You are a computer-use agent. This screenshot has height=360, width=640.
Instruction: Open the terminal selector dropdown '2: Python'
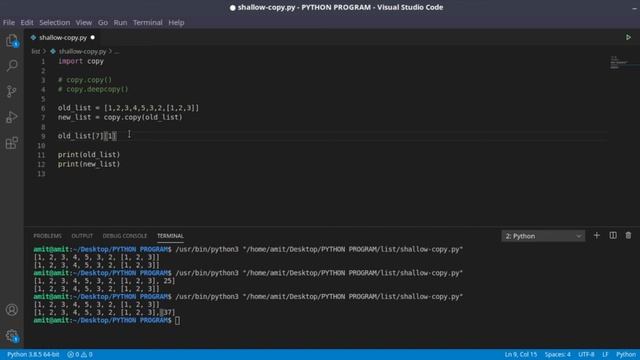(x=543, y=236)
